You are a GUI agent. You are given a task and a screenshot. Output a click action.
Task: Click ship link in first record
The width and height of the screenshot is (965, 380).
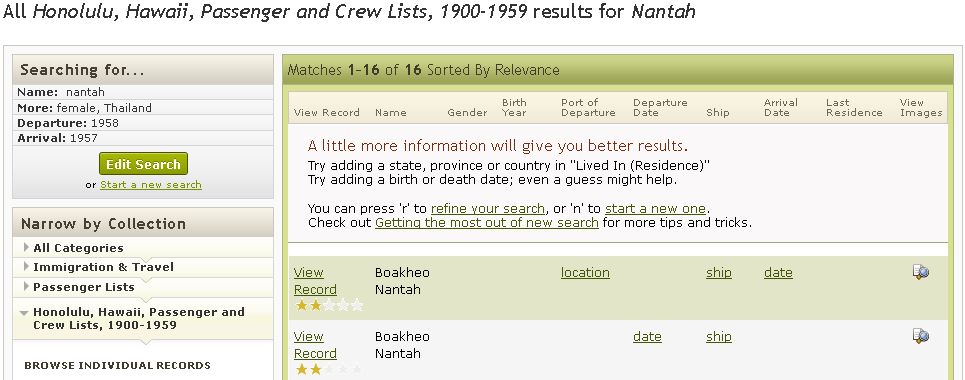pyautogui.click(x=719, y=273)
